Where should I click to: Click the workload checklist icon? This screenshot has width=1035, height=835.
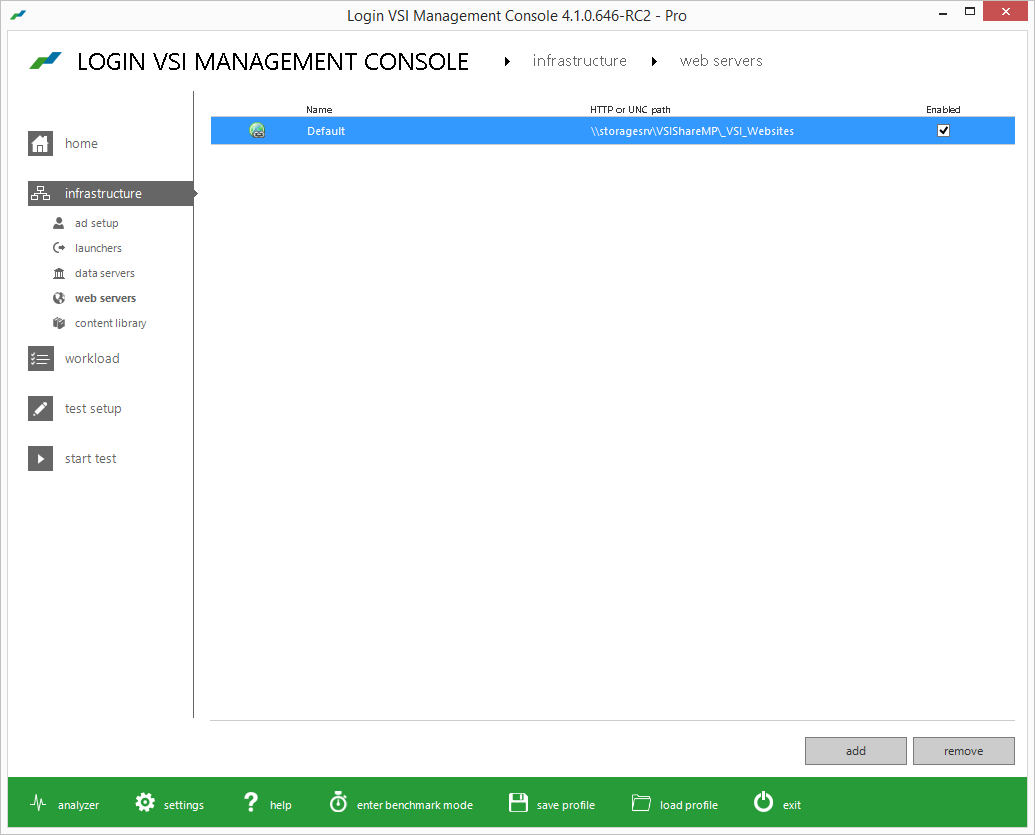click(x=40, y=358)
